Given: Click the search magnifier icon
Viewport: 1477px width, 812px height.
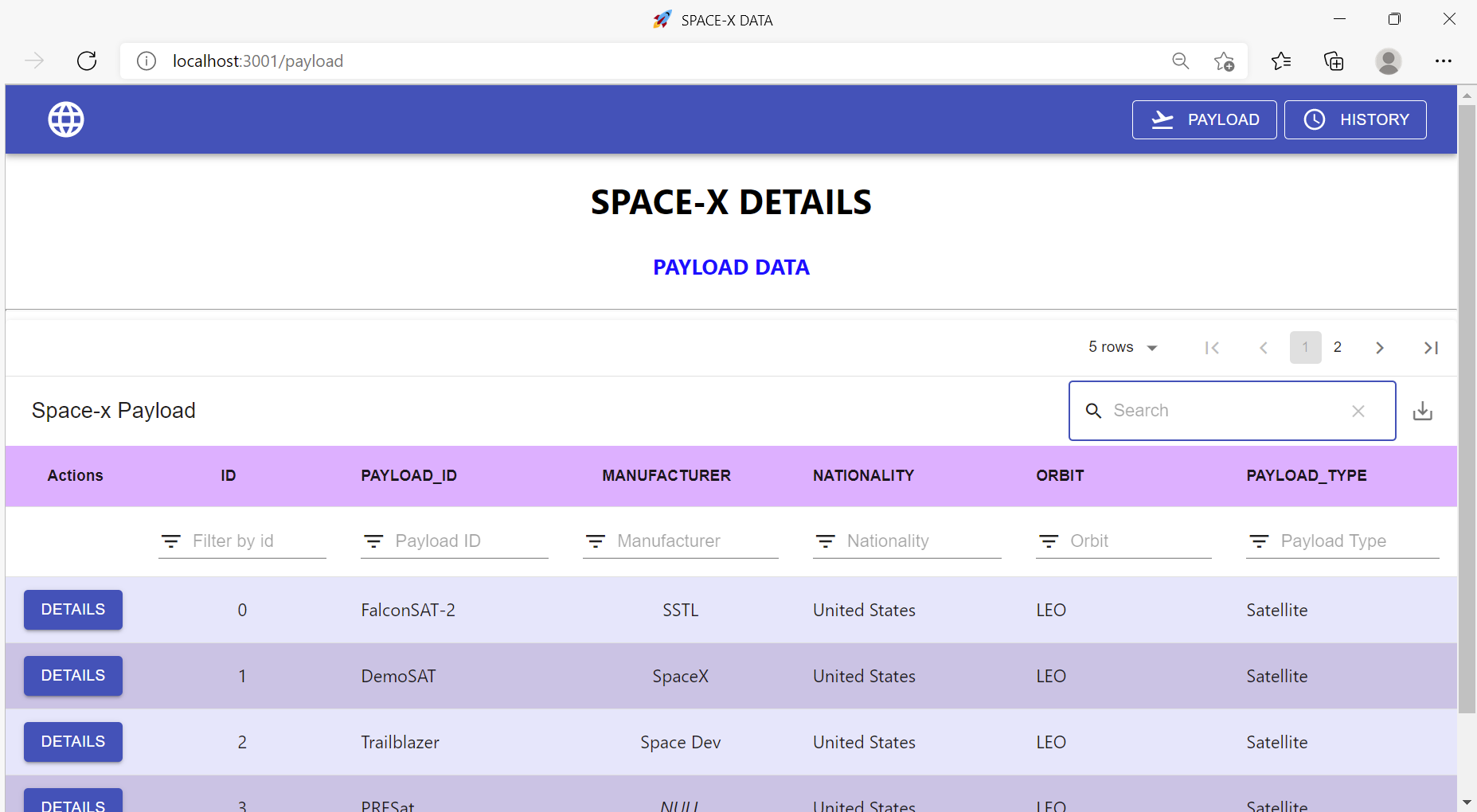Looking at the screenshot, I should pyautogui.click(x=1094, y=411).
